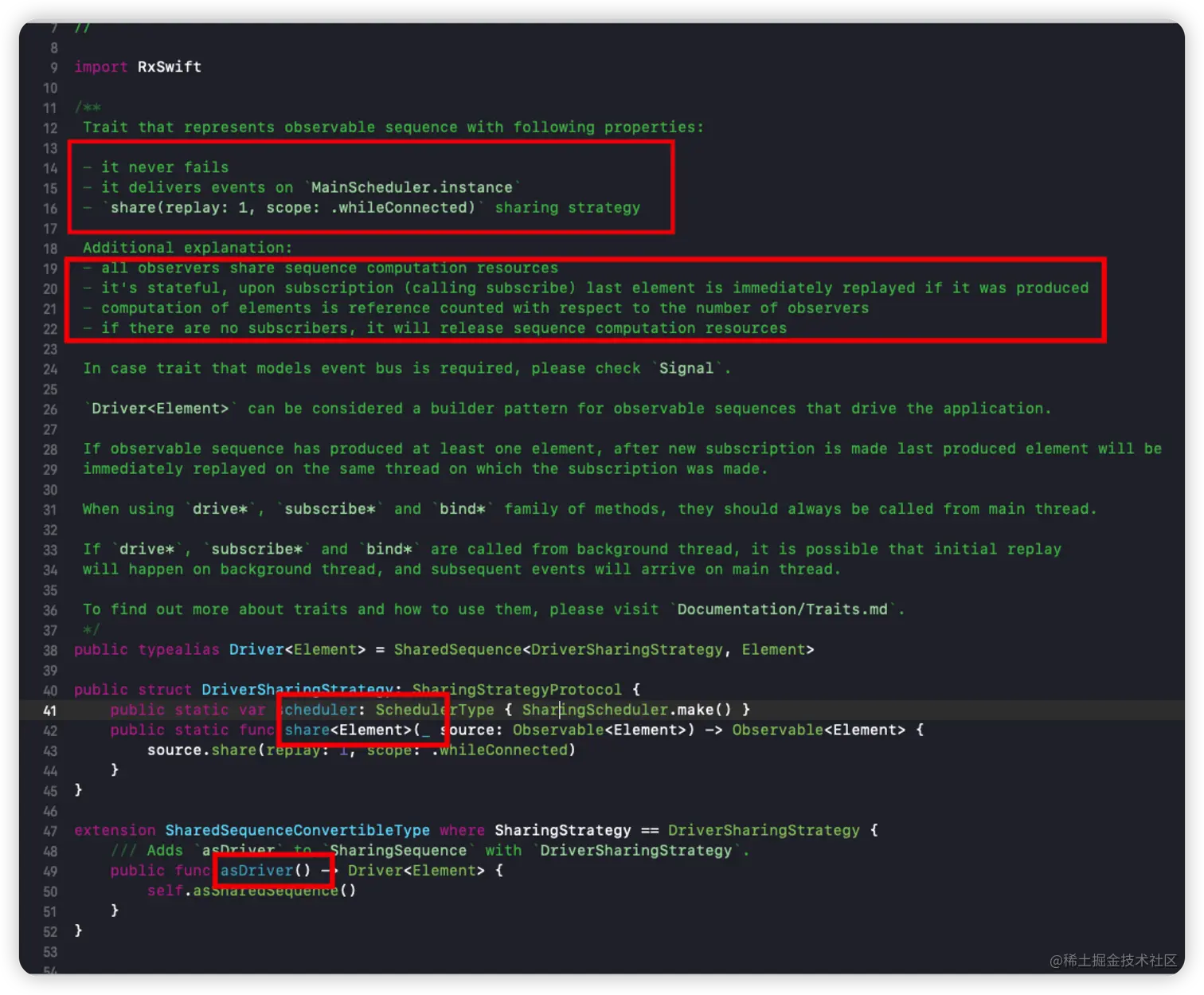
Task: Click the '/// Adds' doc comment on line 48
Action: (147, 851)
